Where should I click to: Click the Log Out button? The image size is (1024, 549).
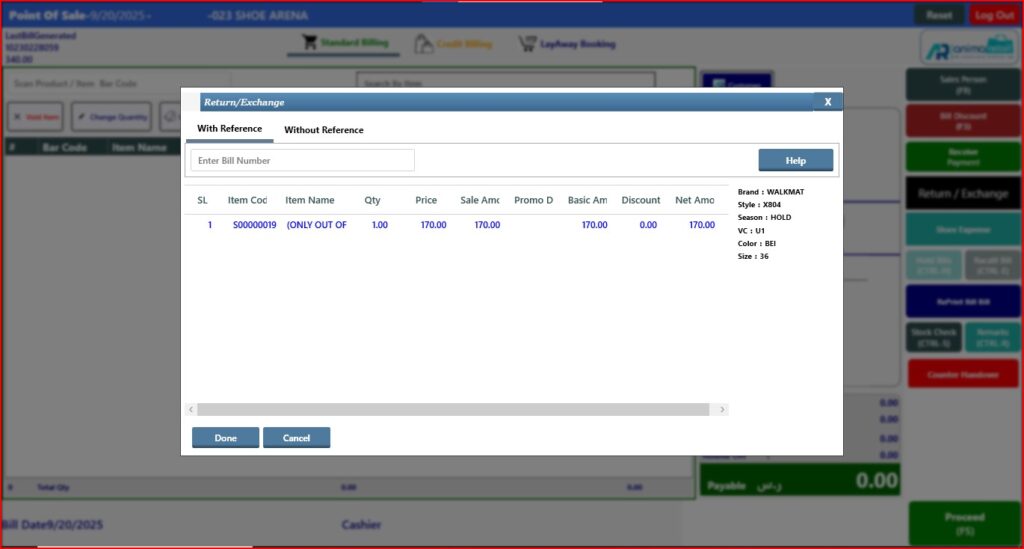[994, 15]
